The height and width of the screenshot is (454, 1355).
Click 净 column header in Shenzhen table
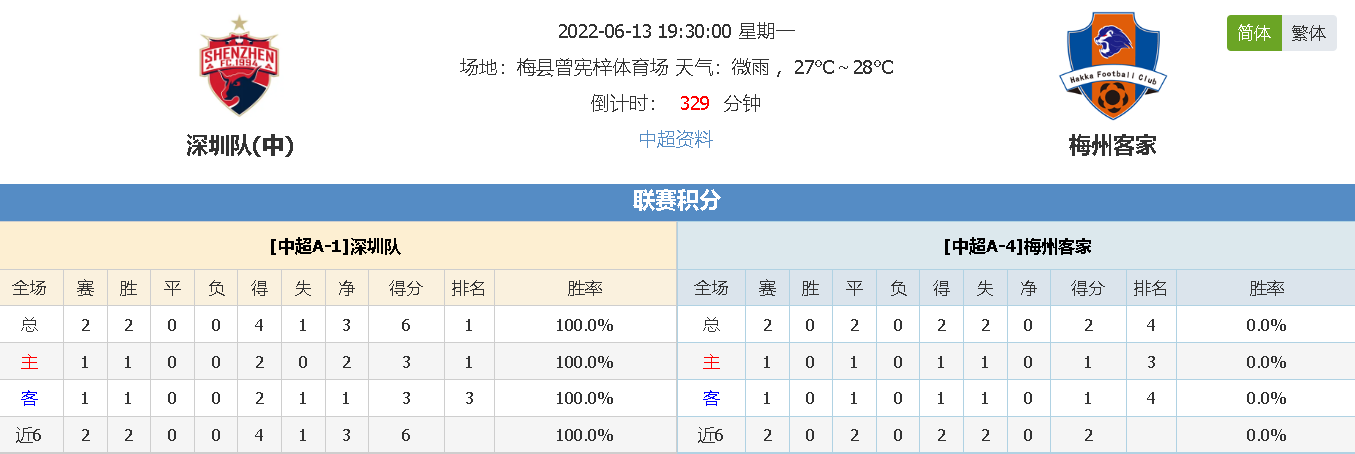pyautogui.click(x=347, y=288)
